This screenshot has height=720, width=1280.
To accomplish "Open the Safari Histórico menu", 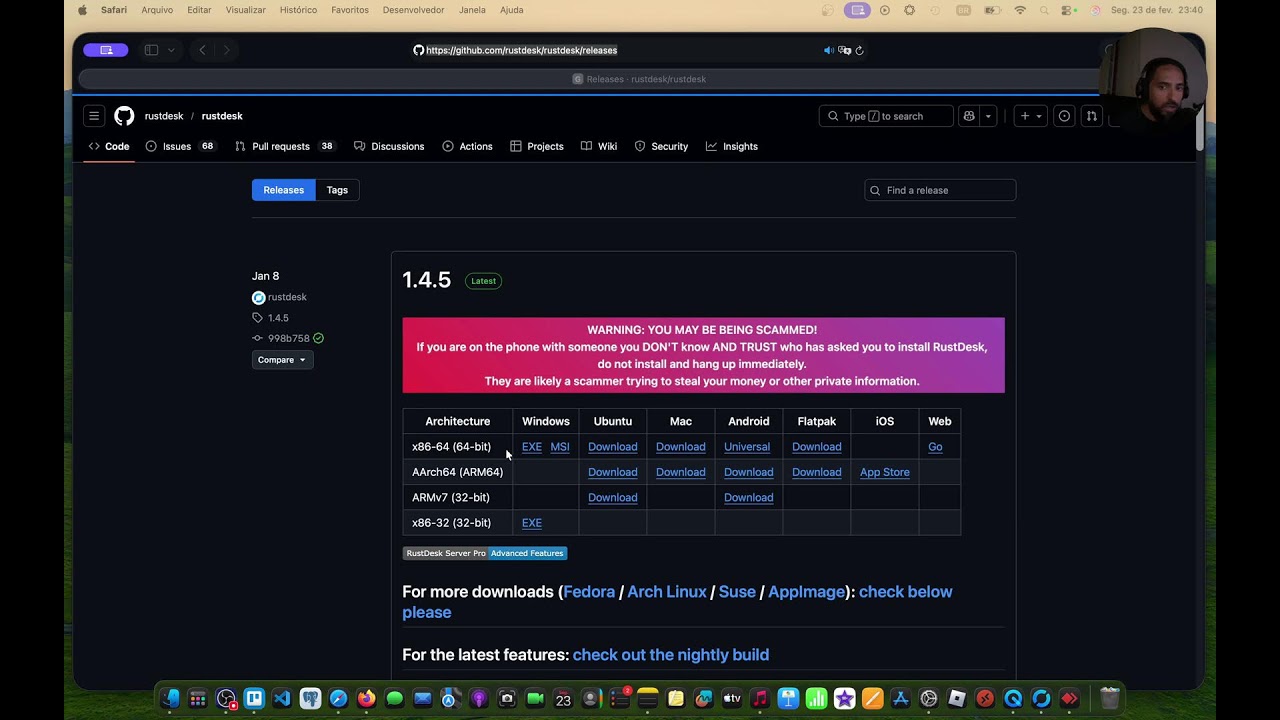I will tap(298, 10).
